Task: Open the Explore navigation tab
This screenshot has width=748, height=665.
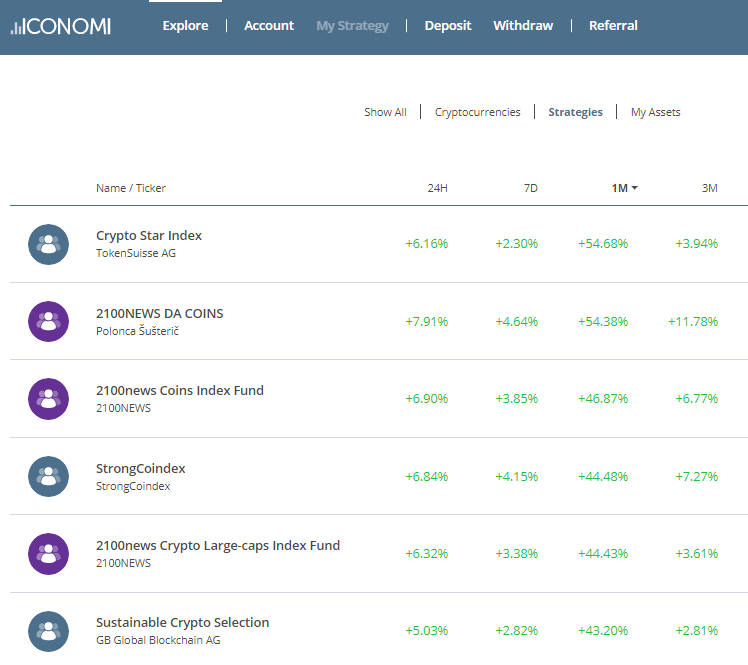Action: 185,26
